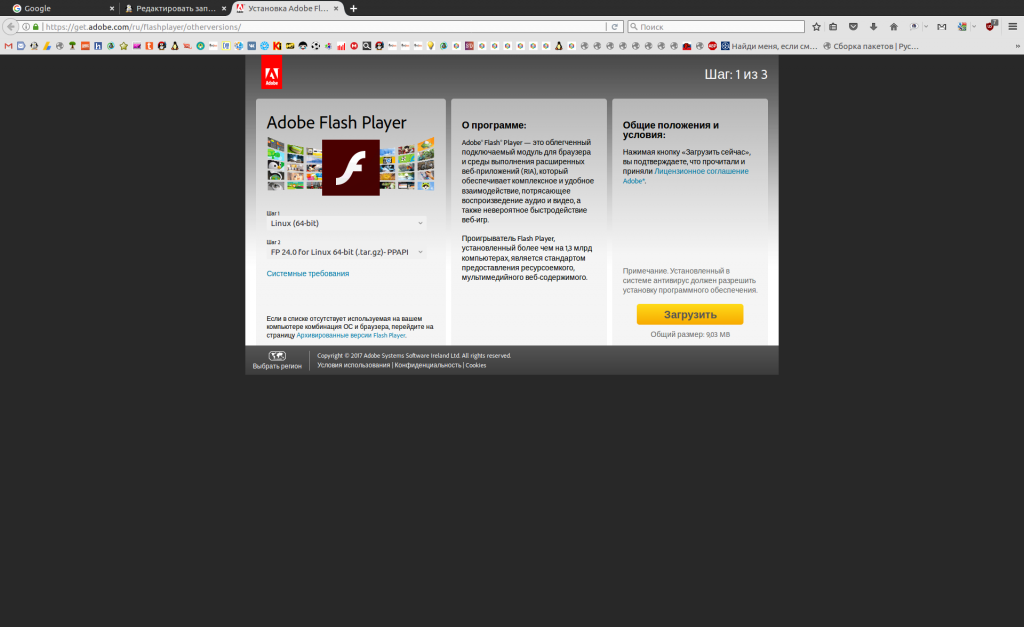Go back with the browser back arrow
Image resolution: width=1024 pixels, height=627 pixels.
[10, 27]
